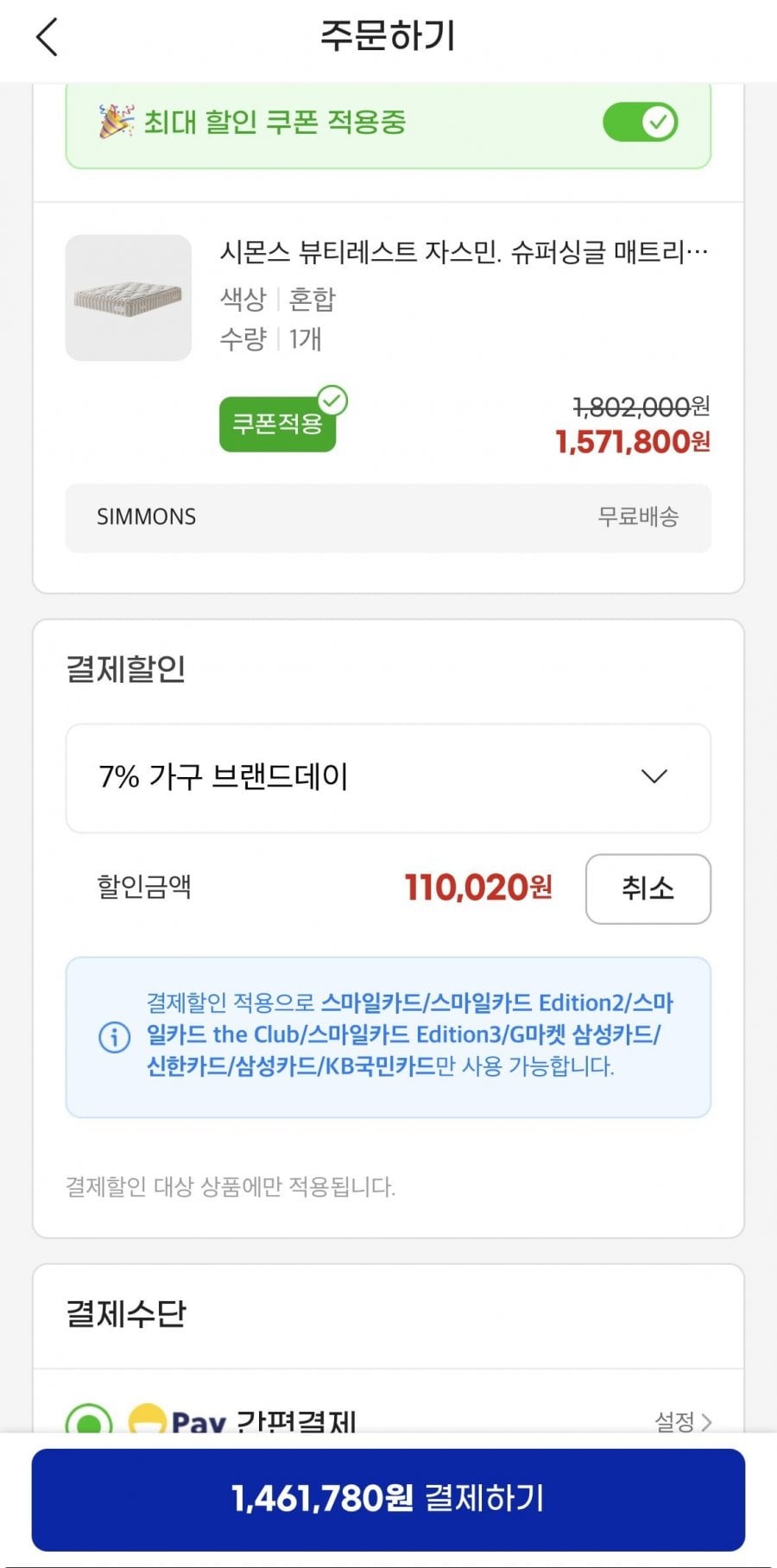This screenshot has height=1568, width=777.
Task: Open the 설정 link for payment
Action: click(x=674, y=1421)
